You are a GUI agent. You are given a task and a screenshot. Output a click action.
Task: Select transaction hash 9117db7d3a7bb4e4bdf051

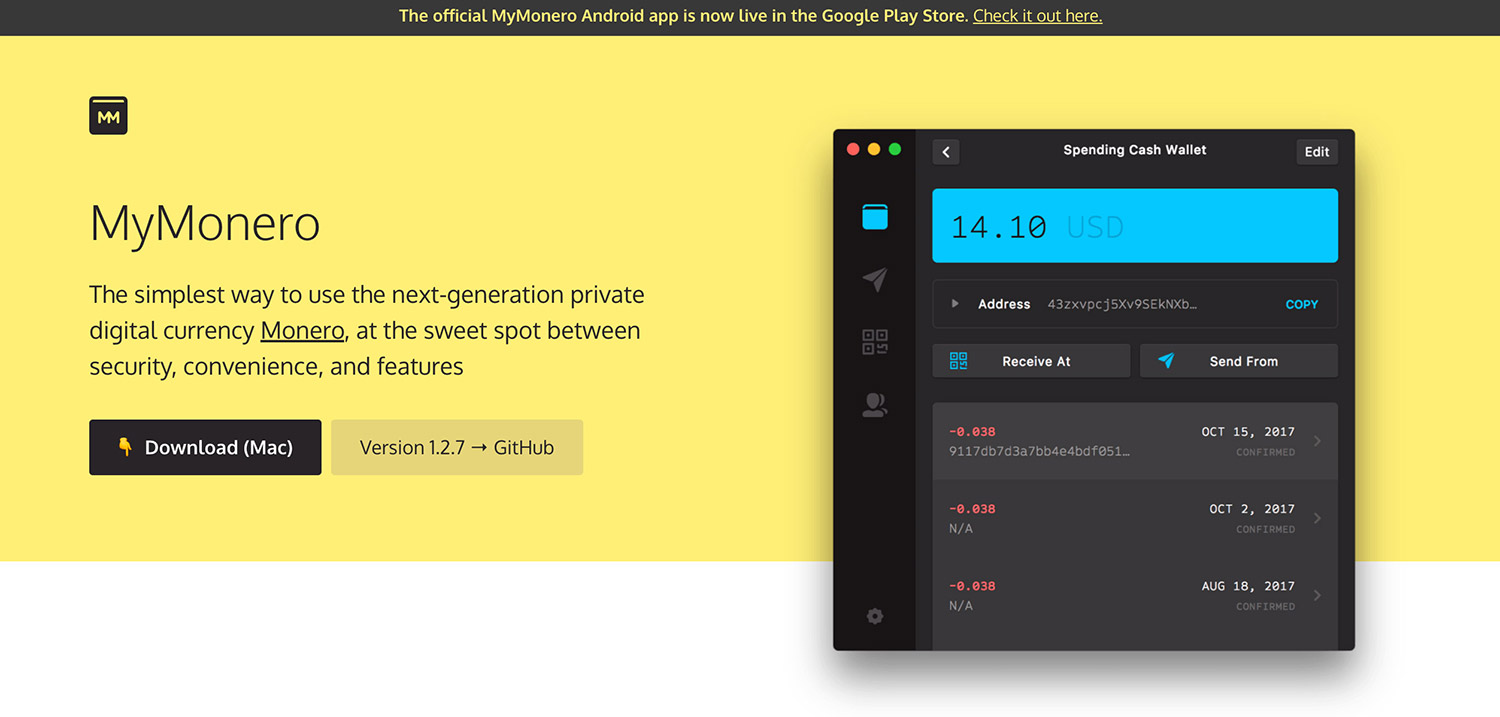click(x=1039, y=451)
